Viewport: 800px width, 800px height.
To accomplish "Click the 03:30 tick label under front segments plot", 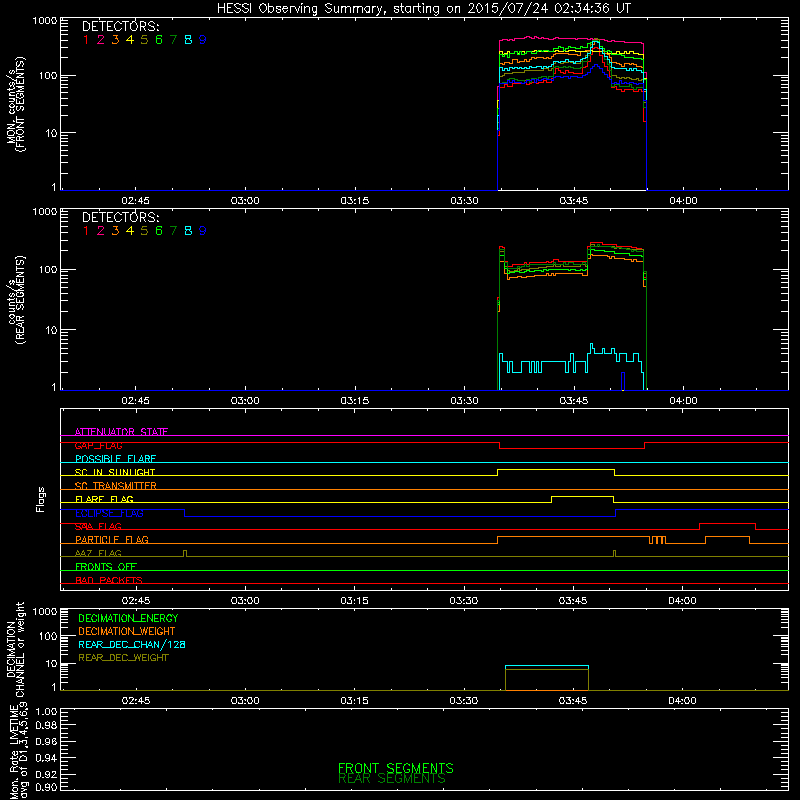I will [464, 201].
